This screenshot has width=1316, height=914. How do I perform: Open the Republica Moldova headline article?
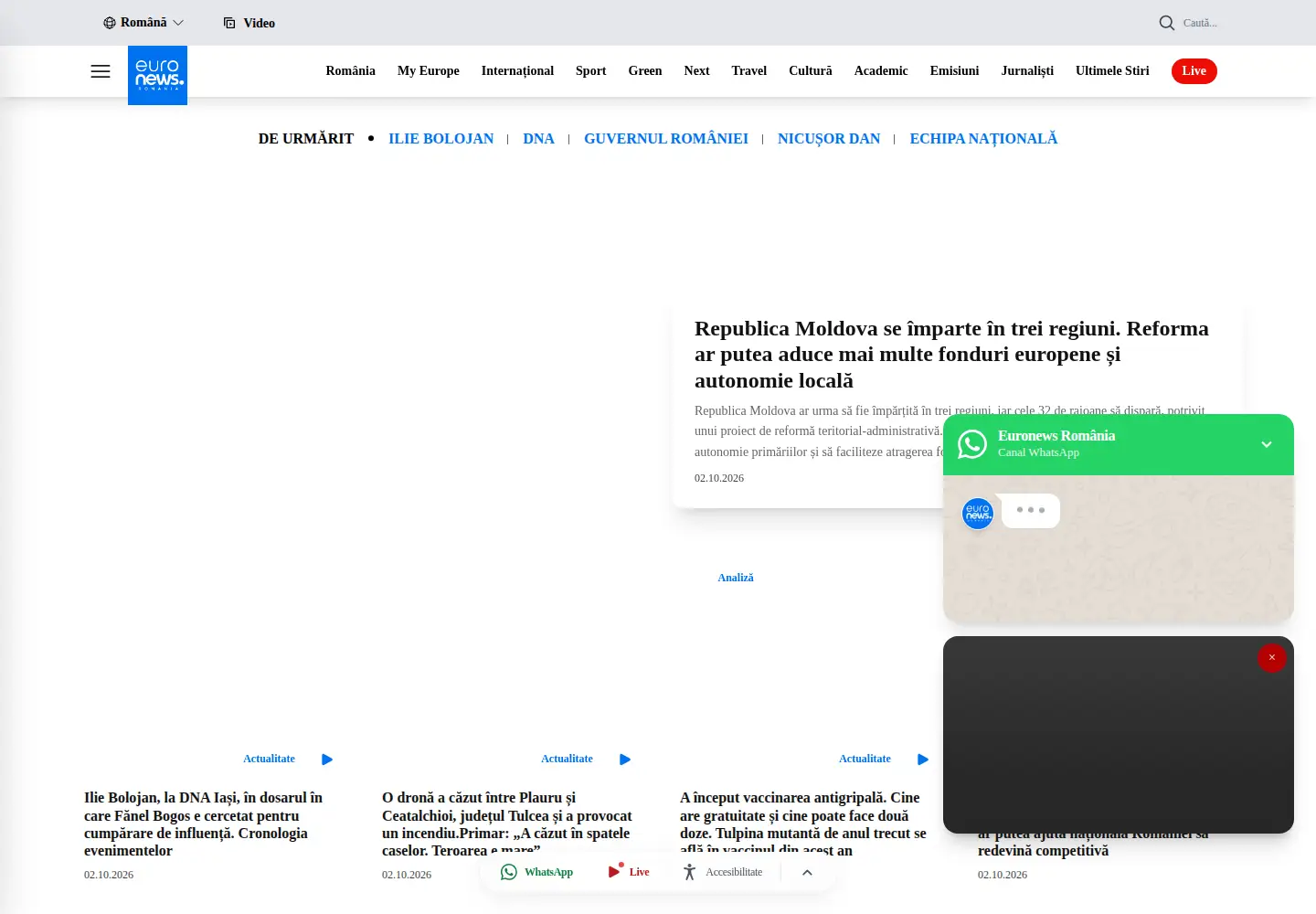point(951,355)
